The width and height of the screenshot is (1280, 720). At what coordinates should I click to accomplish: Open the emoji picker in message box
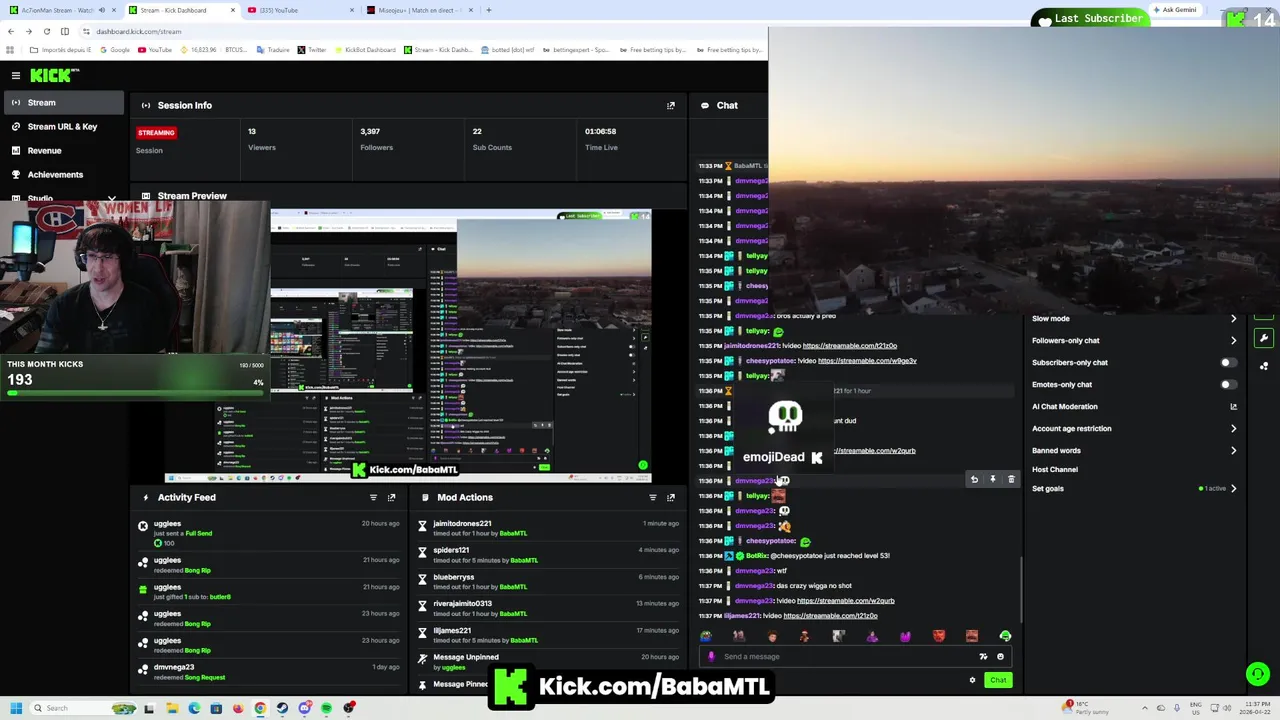click(1000, 657)
